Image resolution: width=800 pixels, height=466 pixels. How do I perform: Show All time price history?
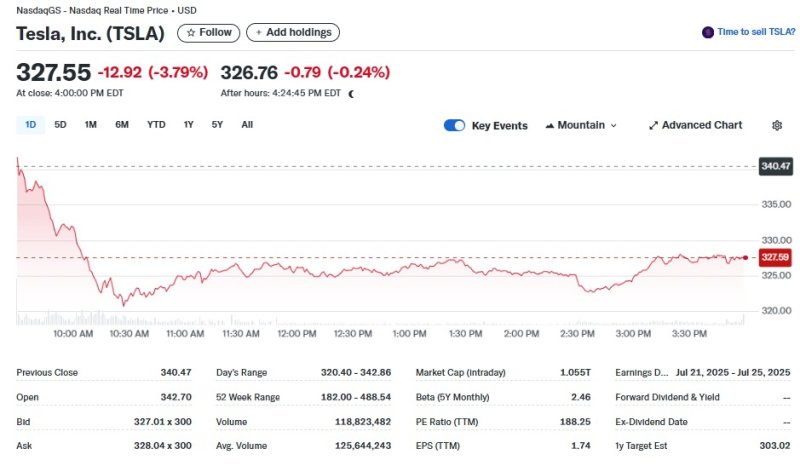[x=247, y=125]
